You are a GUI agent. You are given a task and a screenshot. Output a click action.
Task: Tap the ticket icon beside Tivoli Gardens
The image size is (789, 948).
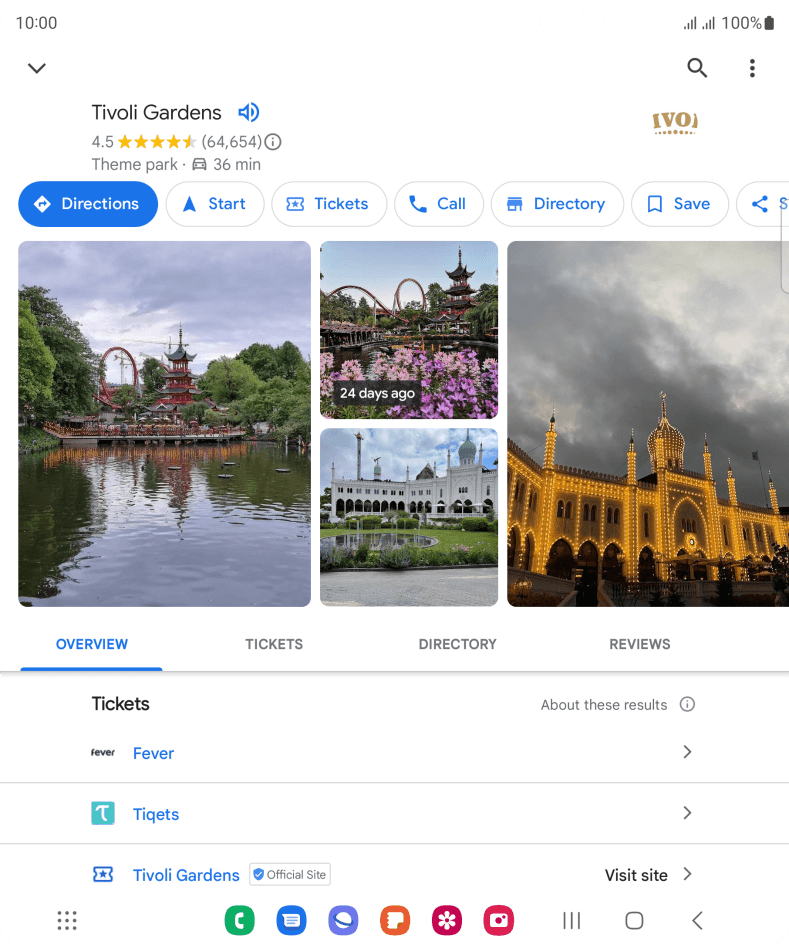point(103,875)
